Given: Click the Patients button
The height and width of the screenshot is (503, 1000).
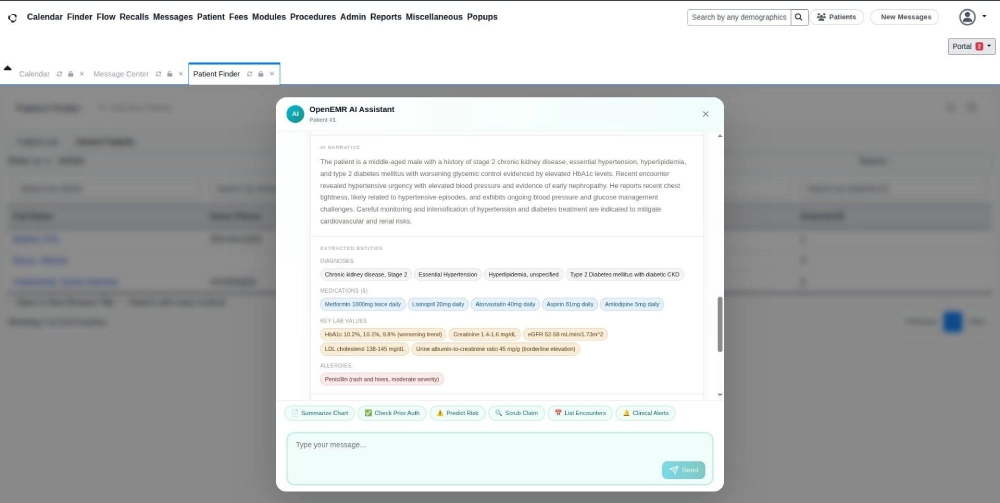Looking at the screenshot, I should click(x=837, y=17).
